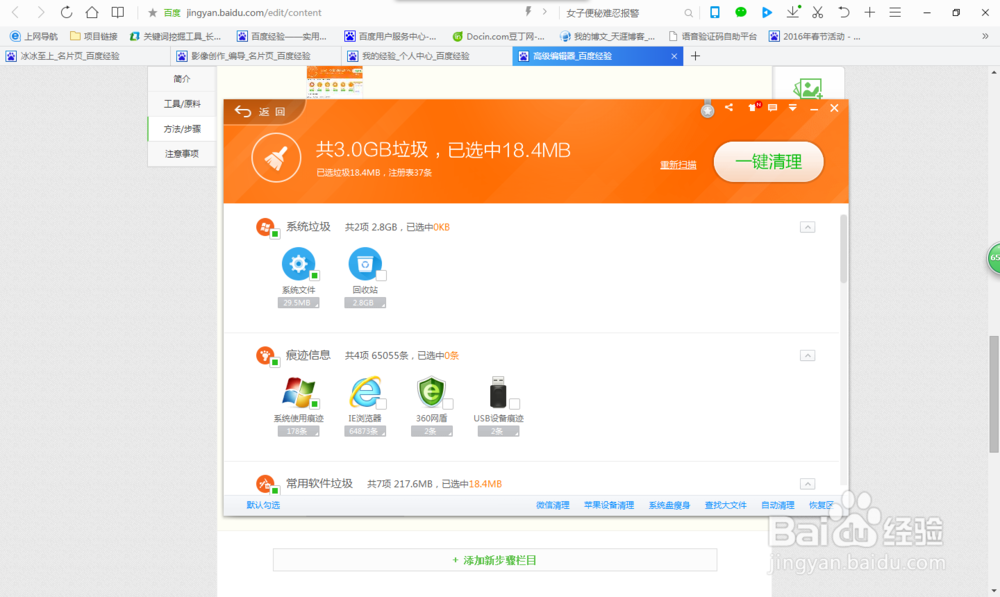Click the 返回 back arrow in the cleaner
The width and height of the screenshot is (1000, 597).
pyautogui.click(x=243, y=112)
